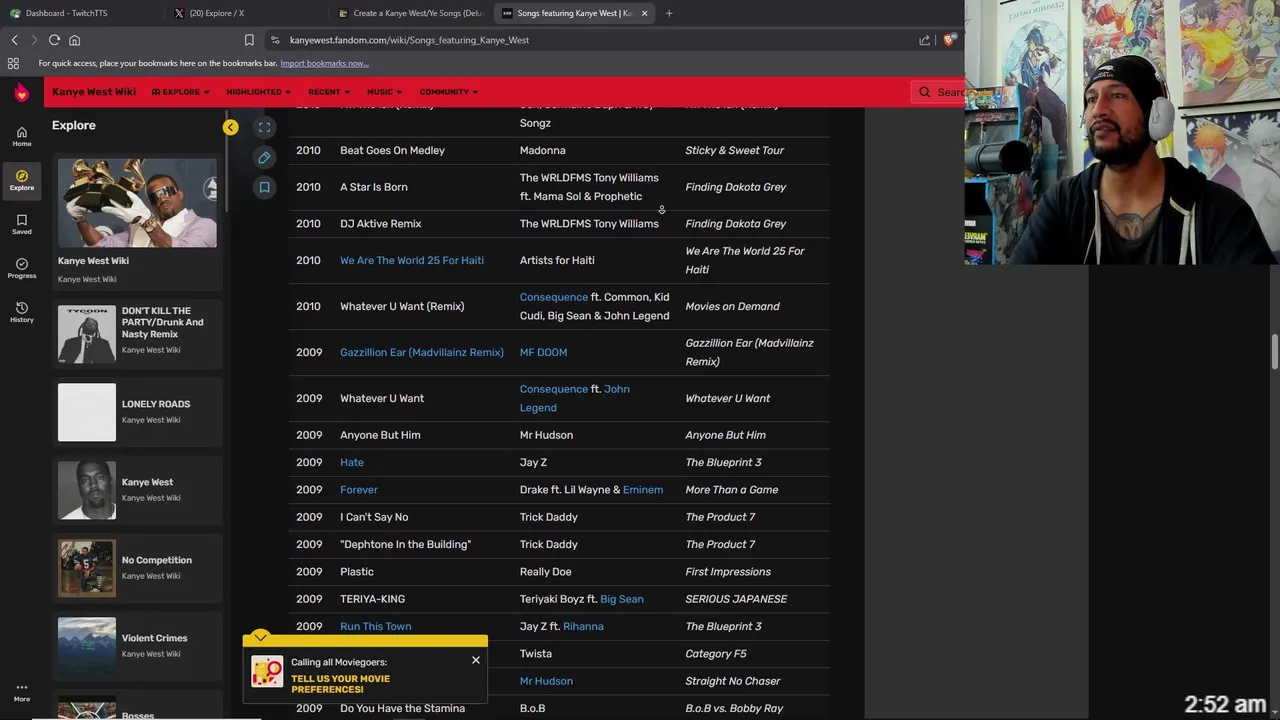Go back with the browser back arrow
This screenshot has width=1280, height=720.
[14, 40]
